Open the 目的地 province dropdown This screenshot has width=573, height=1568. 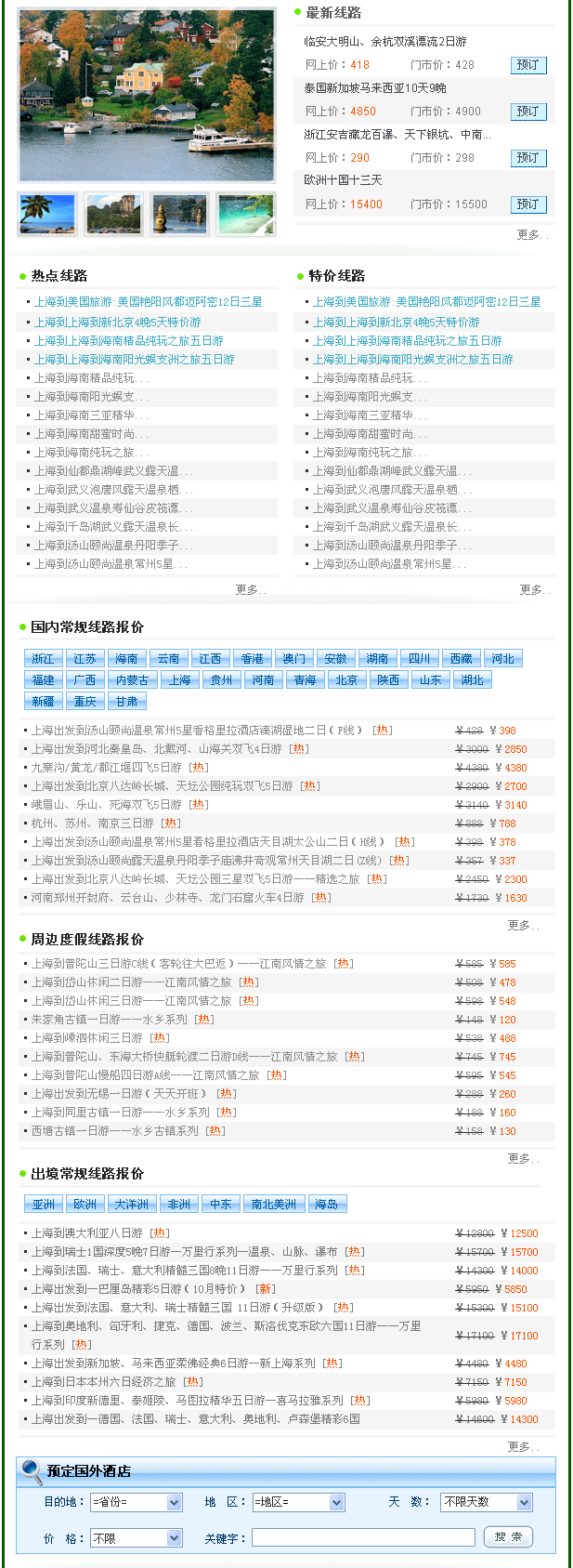(137, 1502)
